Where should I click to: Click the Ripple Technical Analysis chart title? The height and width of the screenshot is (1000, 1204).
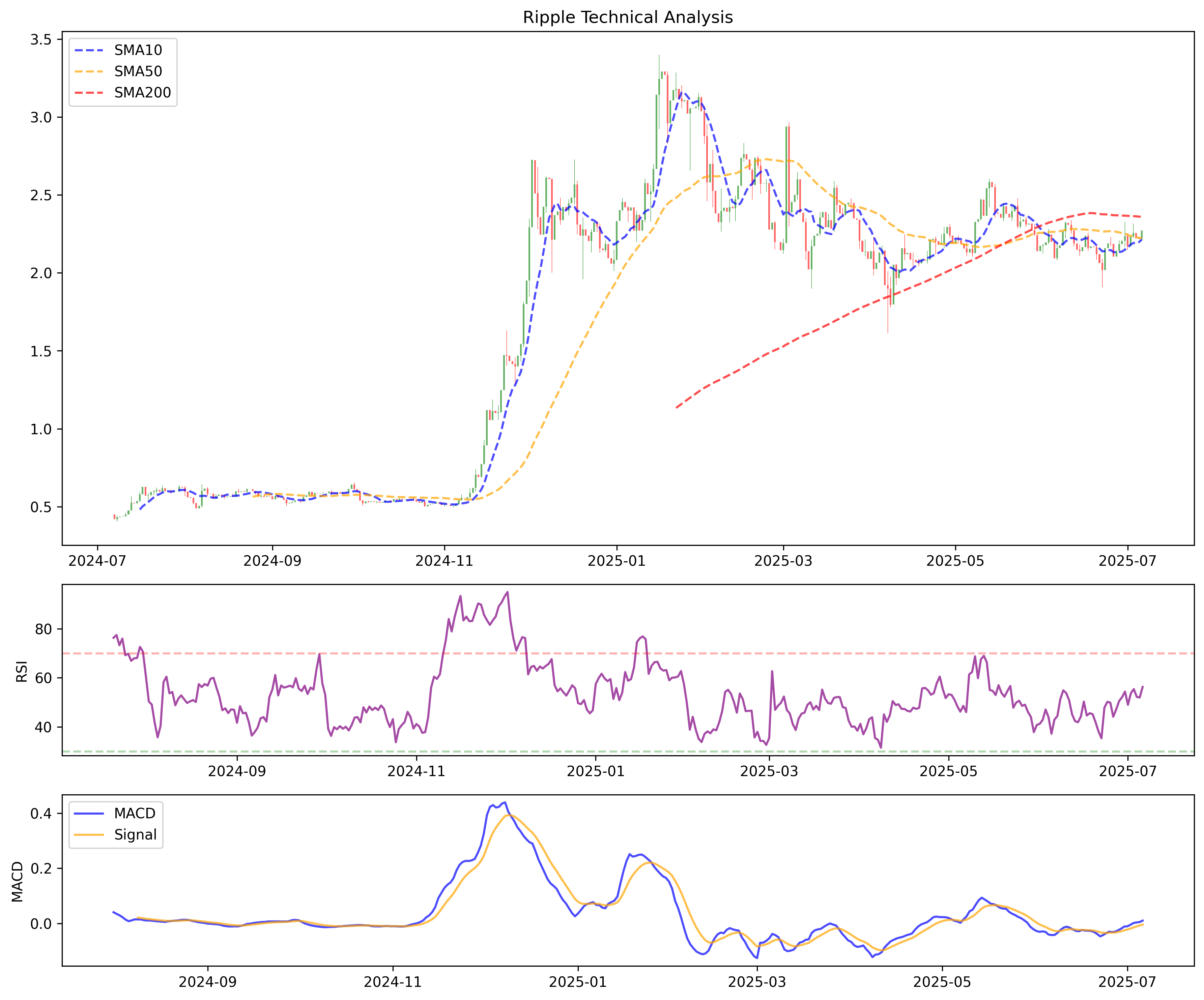coord(627,17)
